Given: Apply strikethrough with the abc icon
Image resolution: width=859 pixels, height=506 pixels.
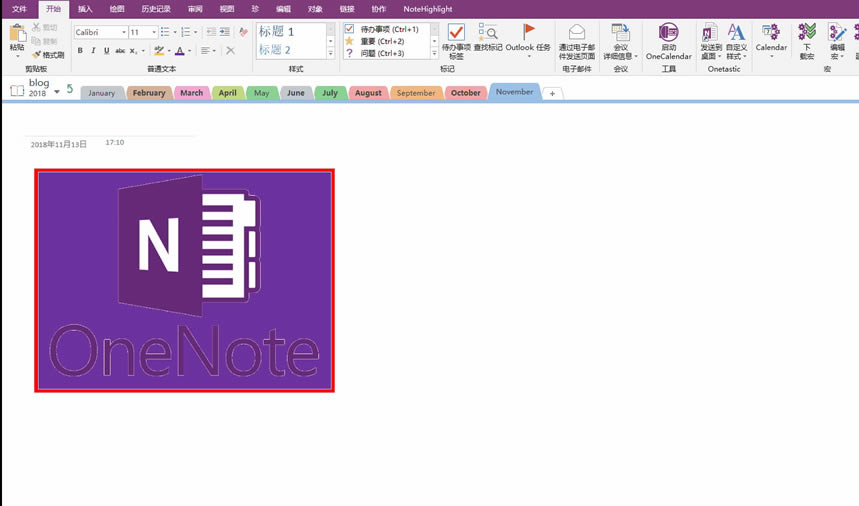Looking at the screenshot, I should pyautogui.click(x=120, y=50).
